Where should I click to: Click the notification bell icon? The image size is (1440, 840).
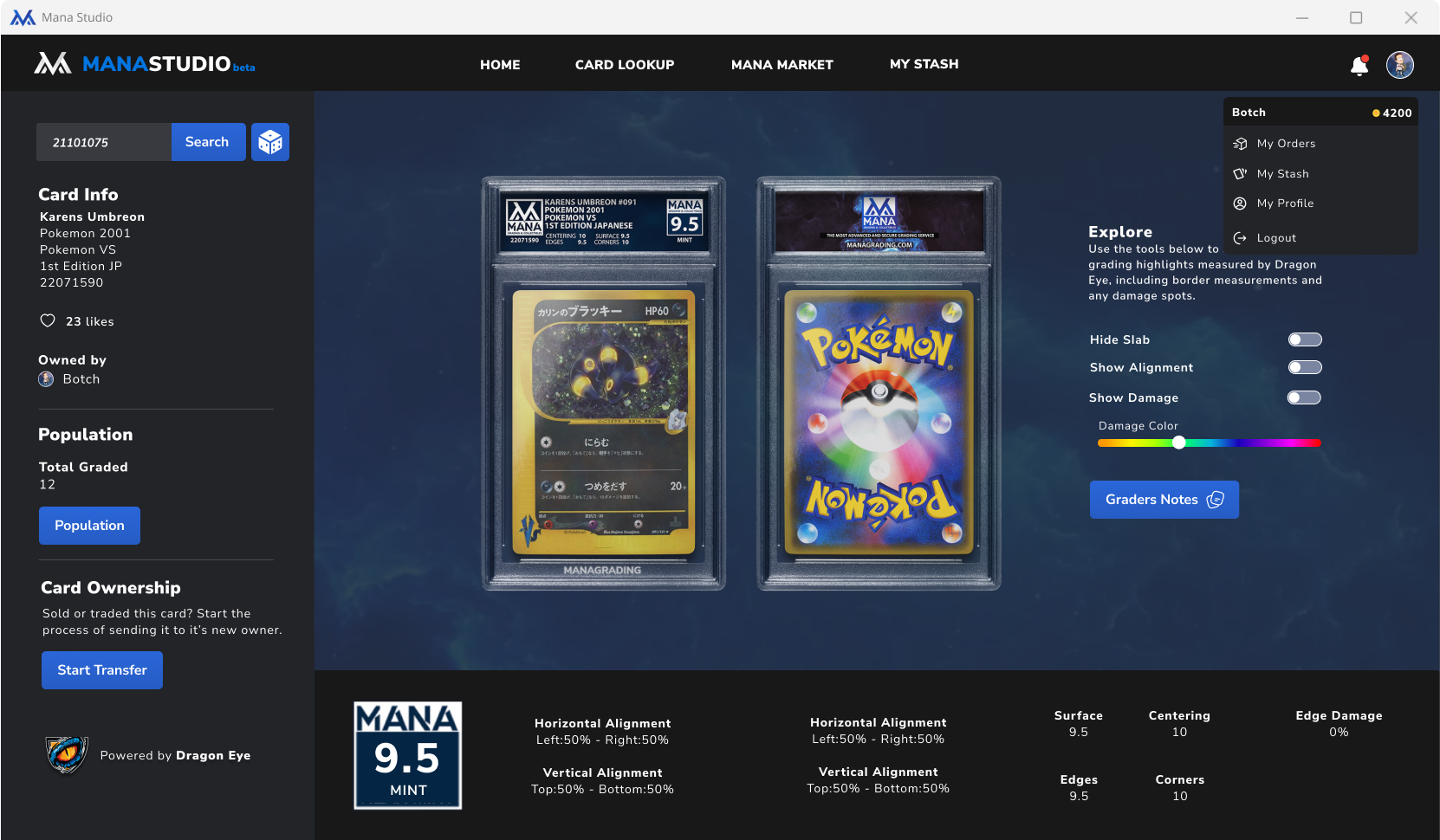tap(1359, 66)
